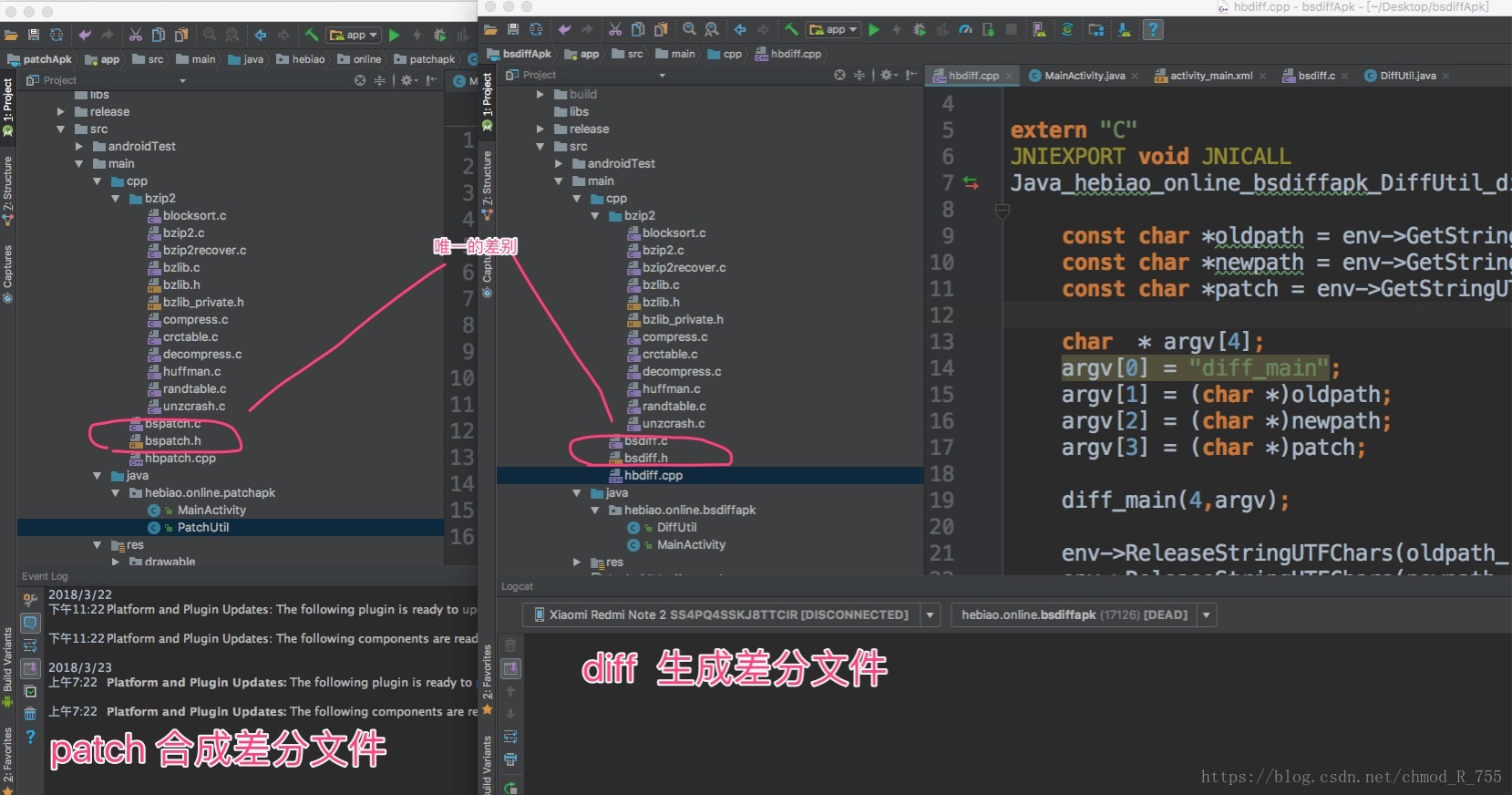Open app run configuration dropdown in patchApk
Image resolution: width=1512 pixels, height=795 pixels.
355,35
